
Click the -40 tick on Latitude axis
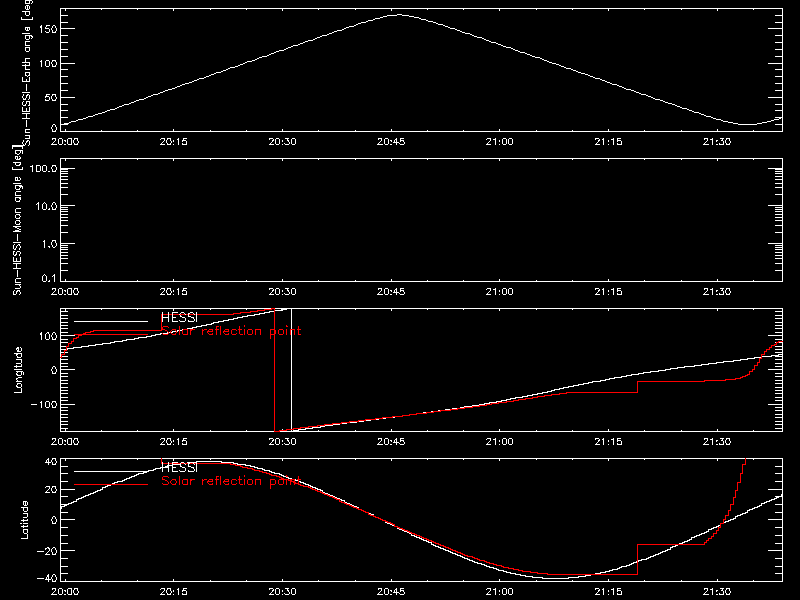tap(48, 578)
